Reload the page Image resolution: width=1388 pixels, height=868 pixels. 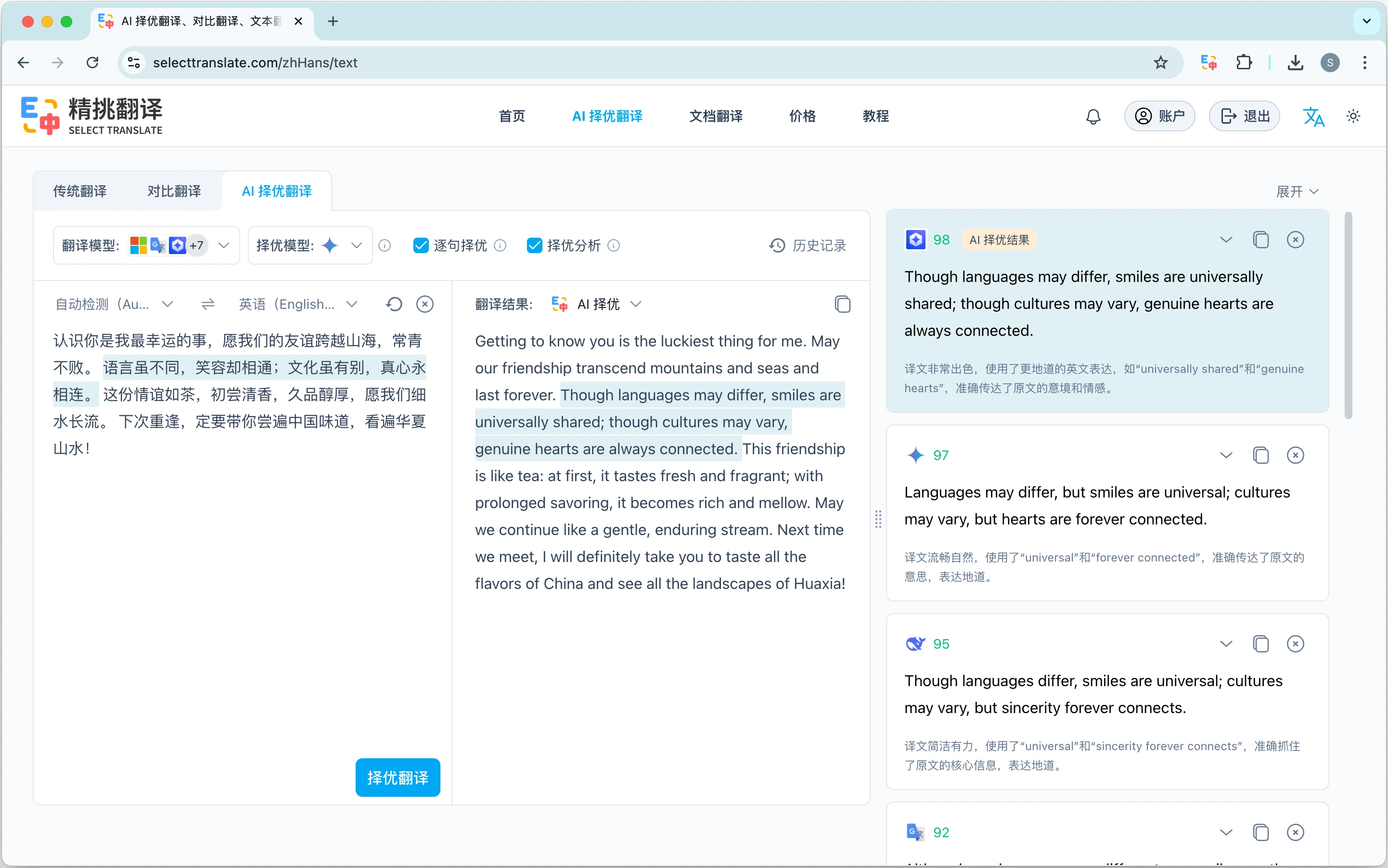92,63
